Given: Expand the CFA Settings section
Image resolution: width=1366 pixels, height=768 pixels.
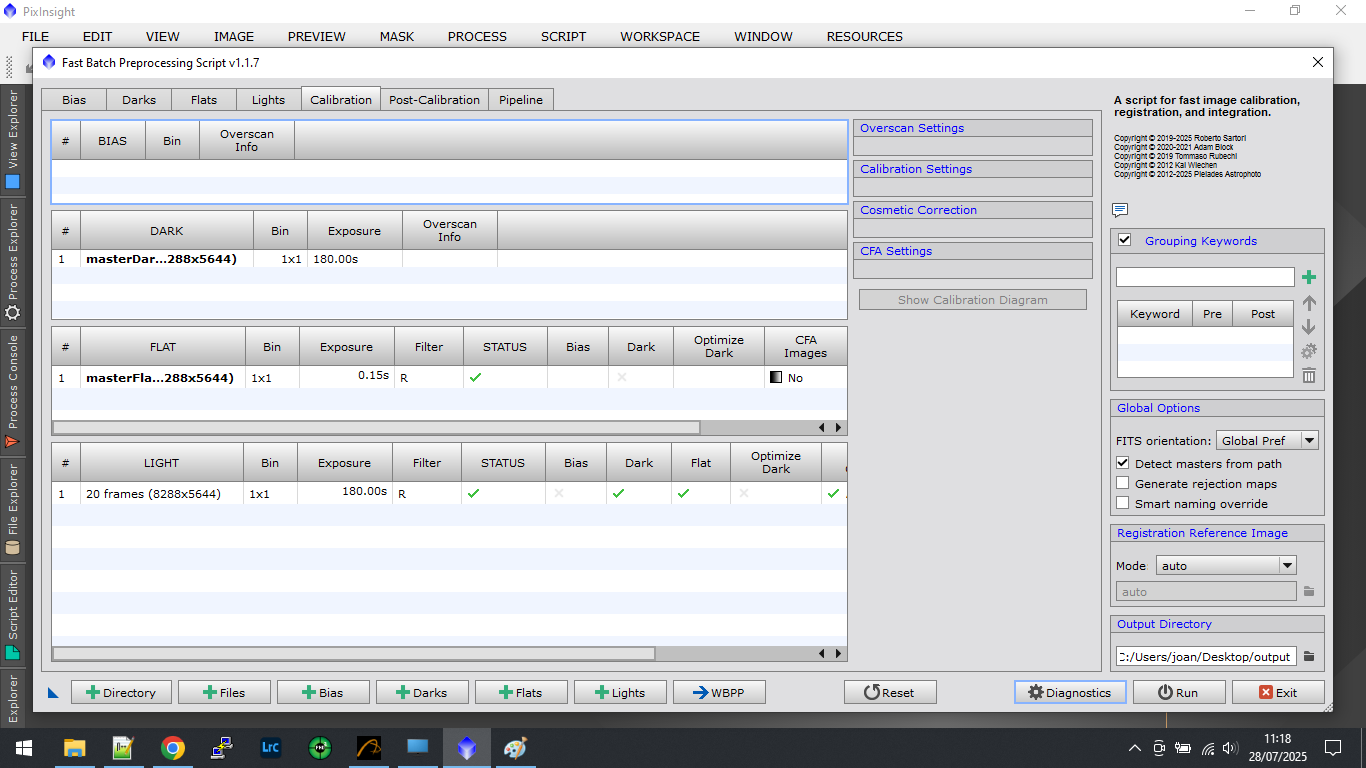Looking at the screenshot, I should [972, 251].
